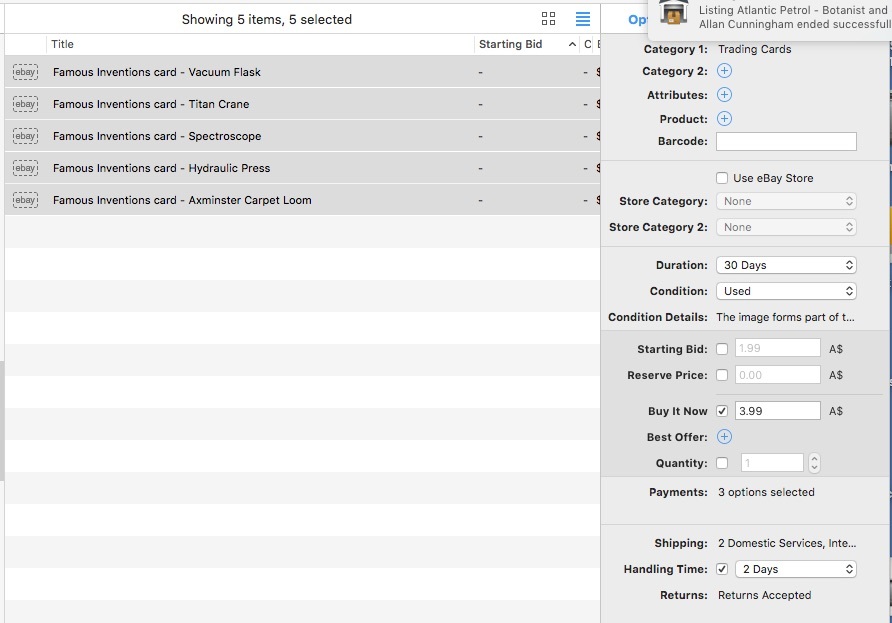Open Store Category 2 dropdown
892x623 pixels.
click(786, 227)
